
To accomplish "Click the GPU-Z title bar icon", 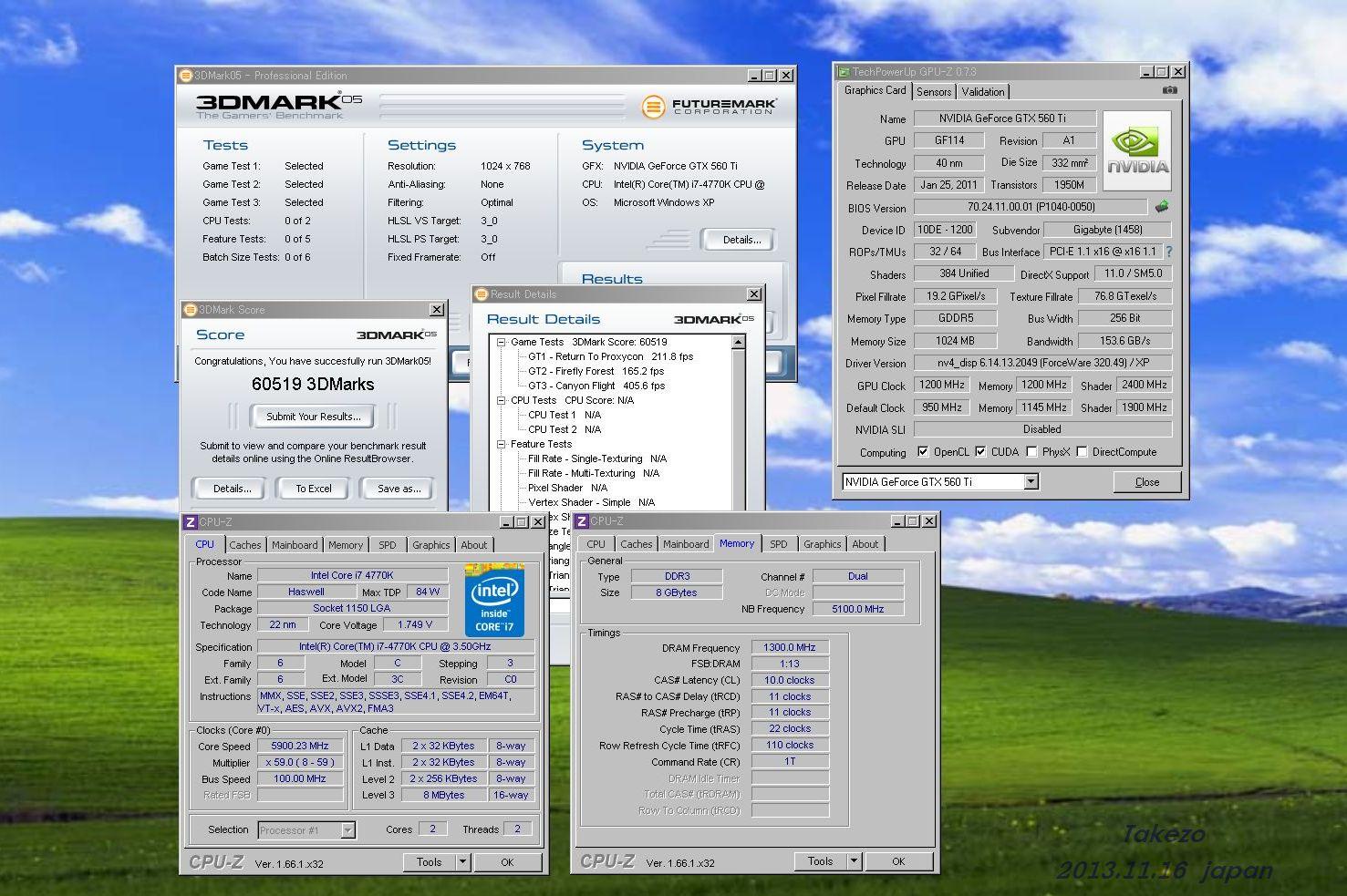I will click(x=844, y=71).
